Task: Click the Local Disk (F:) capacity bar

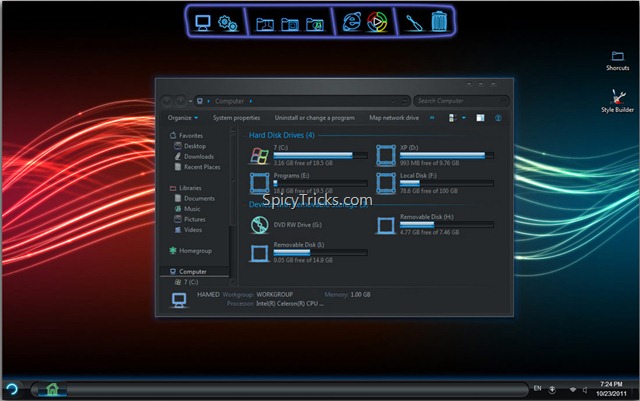Action: [447, 183]
